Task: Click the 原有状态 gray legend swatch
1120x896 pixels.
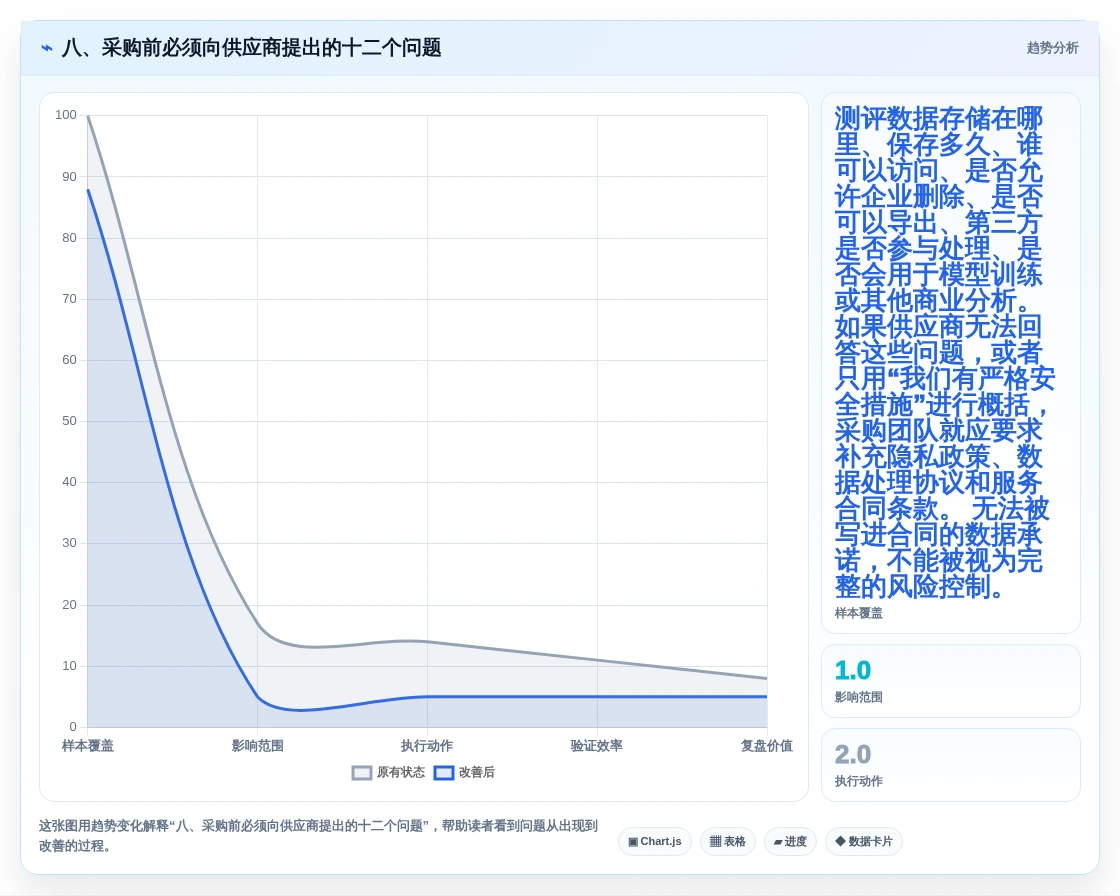Action: tap(362, 773)
